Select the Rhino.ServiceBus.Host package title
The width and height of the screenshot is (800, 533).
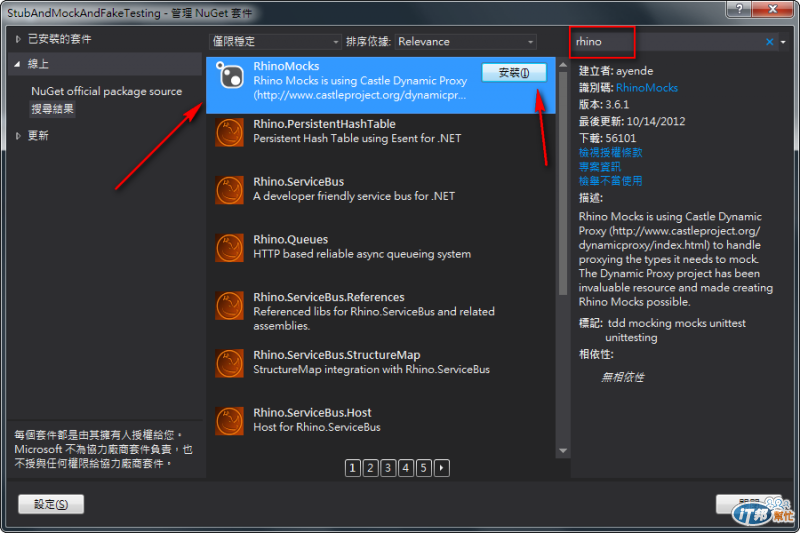click(x=312, y=412)
